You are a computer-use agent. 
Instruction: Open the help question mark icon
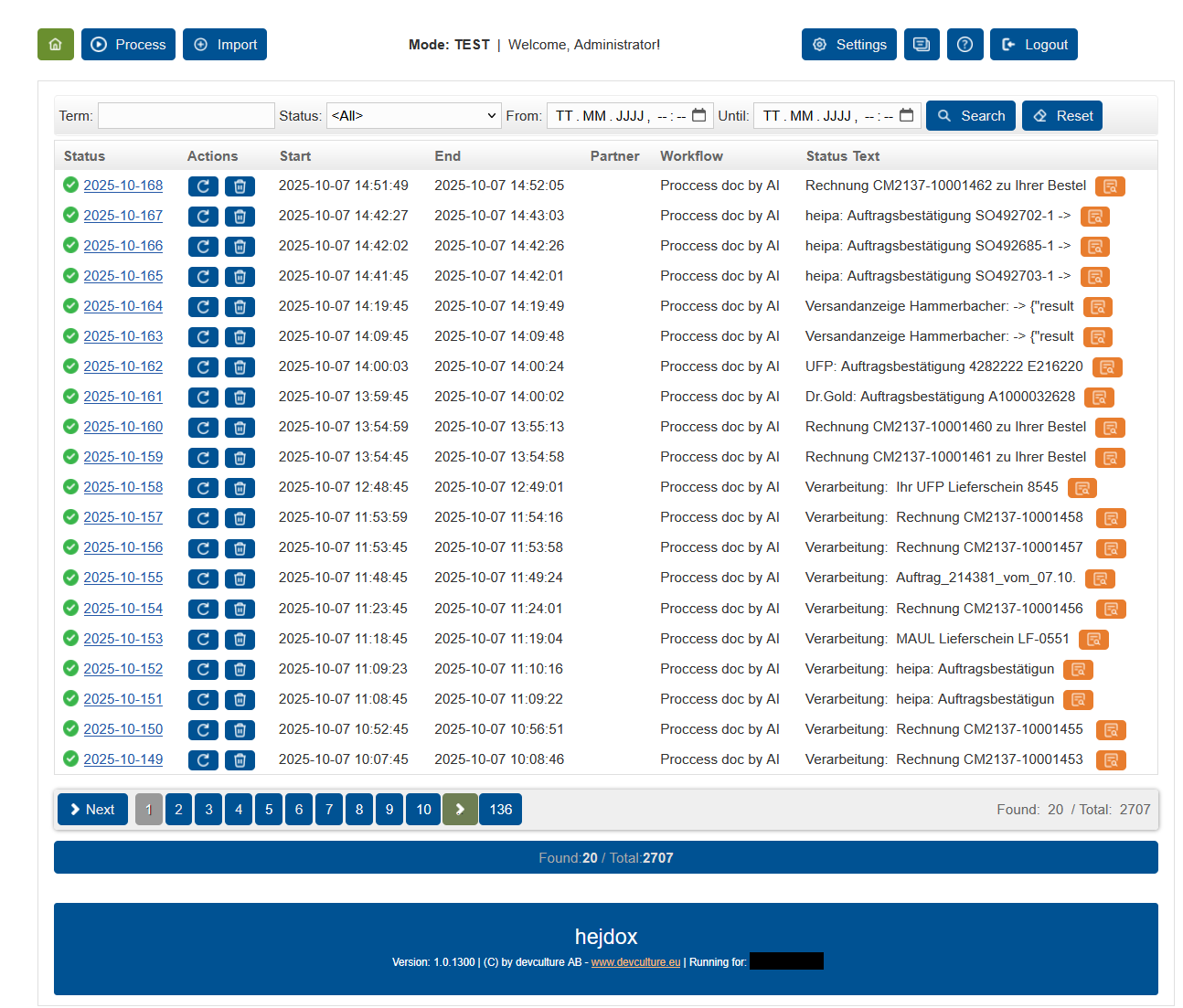[965, 45]
